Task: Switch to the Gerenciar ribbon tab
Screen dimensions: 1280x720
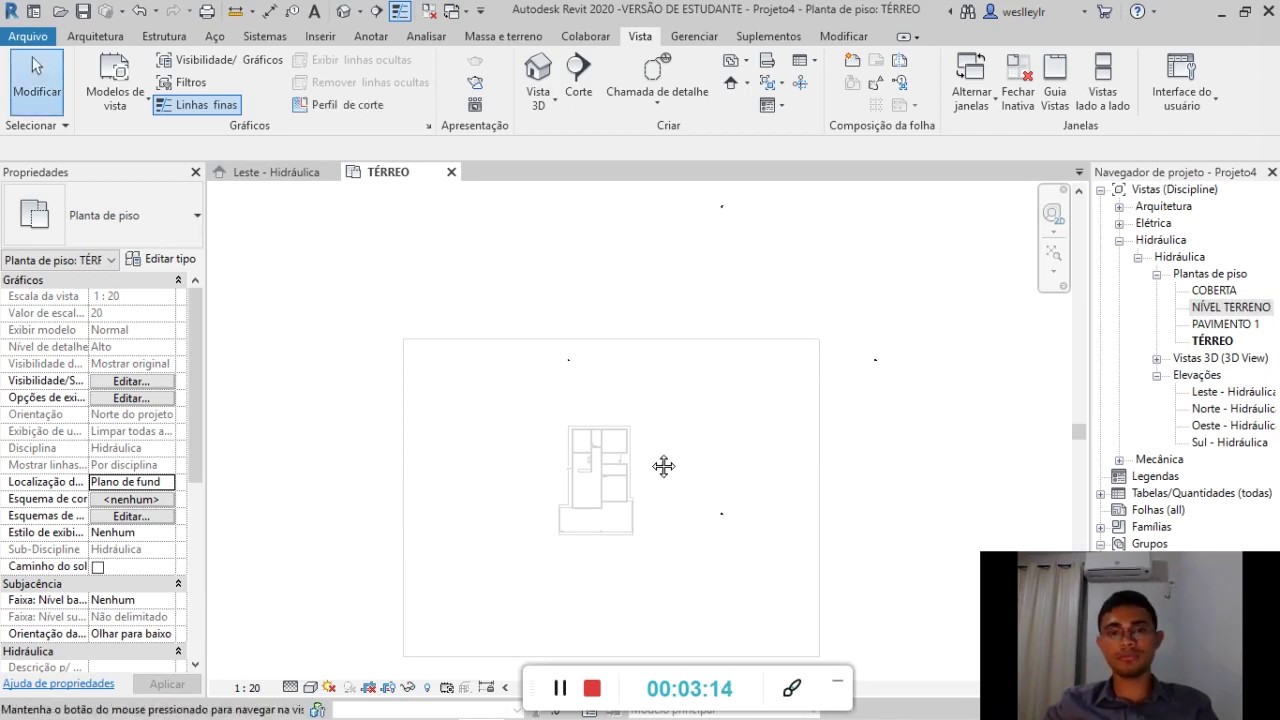Action: [694, 36]
